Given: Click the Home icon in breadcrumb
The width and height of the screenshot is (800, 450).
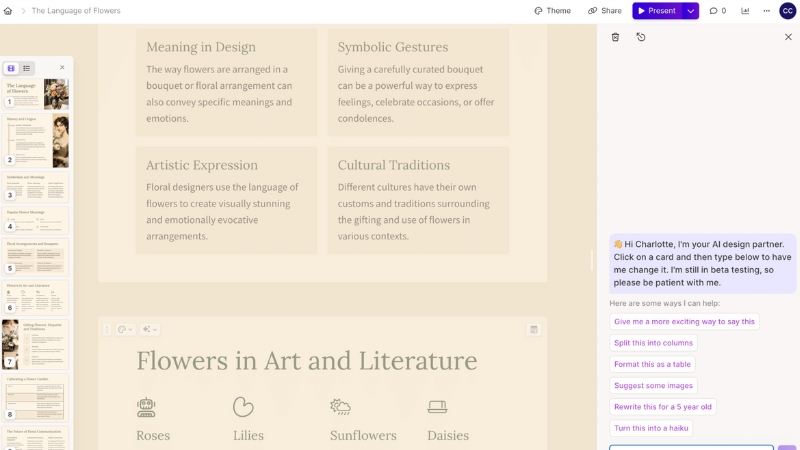Looking at the screenshot, I should pos(8,11).
